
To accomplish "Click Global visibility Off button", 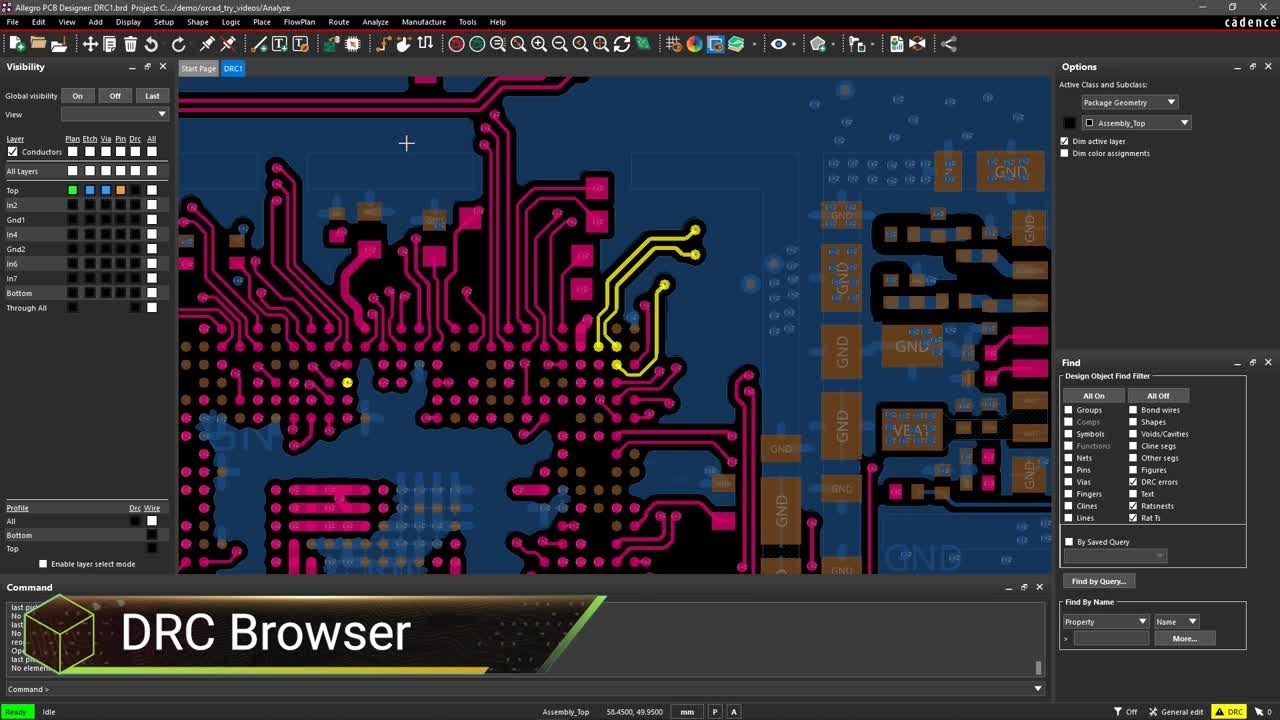I will click(x=115, y=96).
